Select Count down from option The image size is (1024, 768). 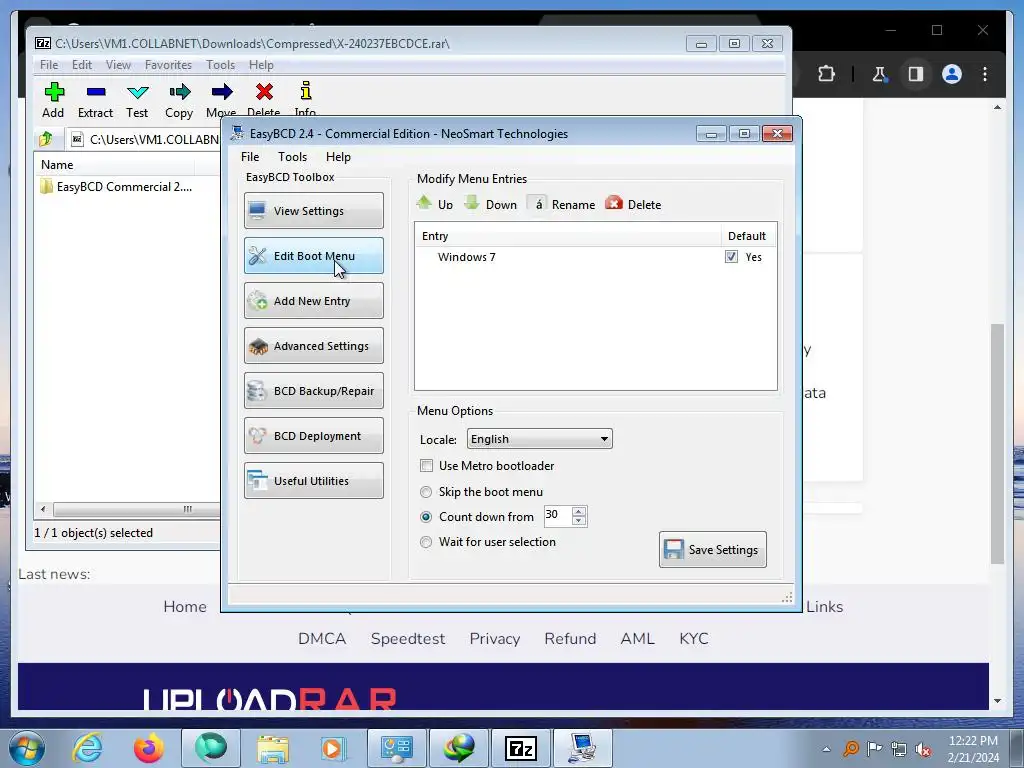point(426,517)
